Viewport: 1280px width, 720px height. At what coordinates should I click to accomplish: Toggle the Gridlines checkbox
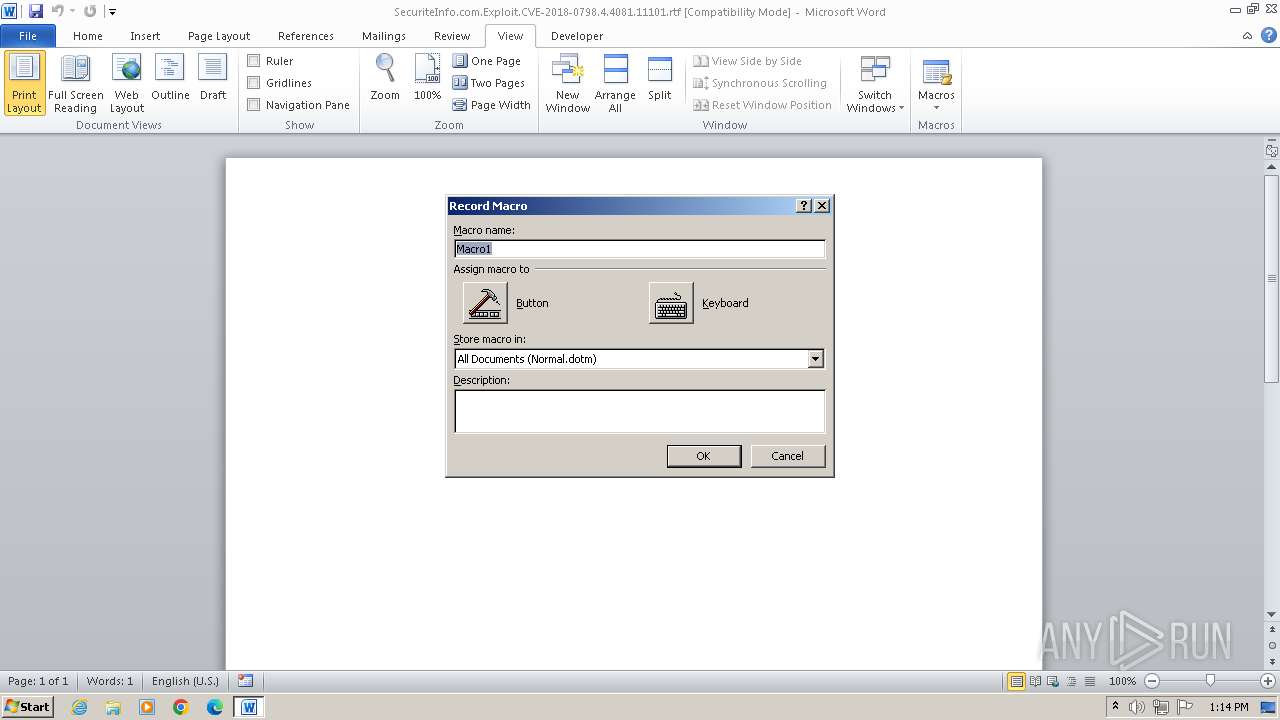point(254,83)
